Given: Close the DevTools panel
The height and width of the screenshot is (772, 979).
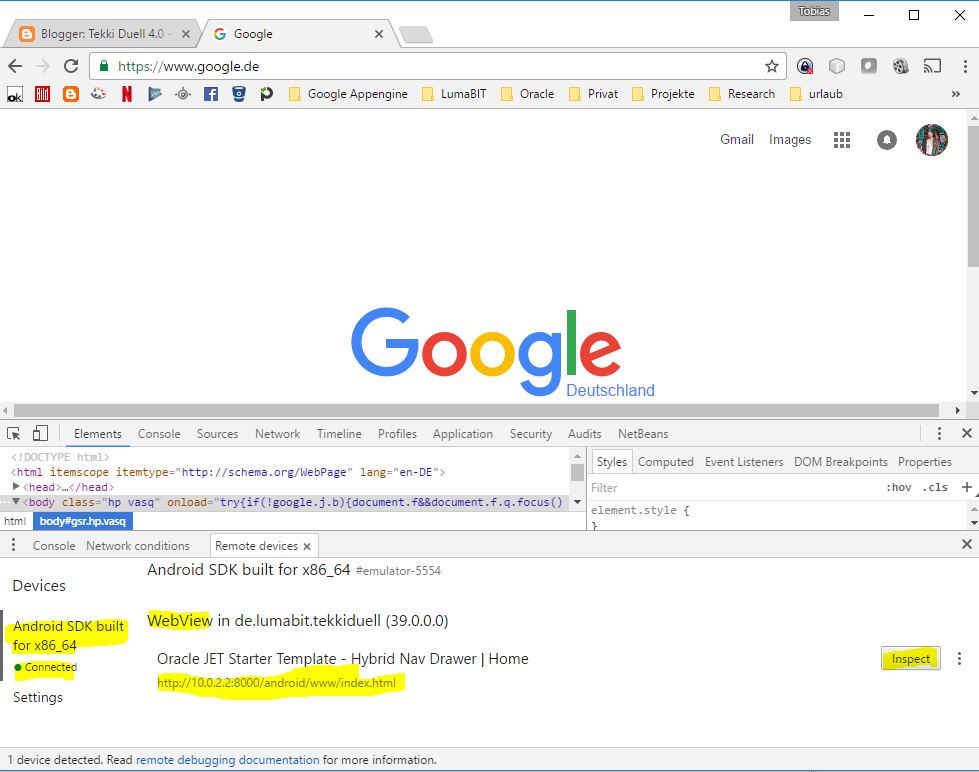Looking at the screenshot, I should tap(967, 433).
